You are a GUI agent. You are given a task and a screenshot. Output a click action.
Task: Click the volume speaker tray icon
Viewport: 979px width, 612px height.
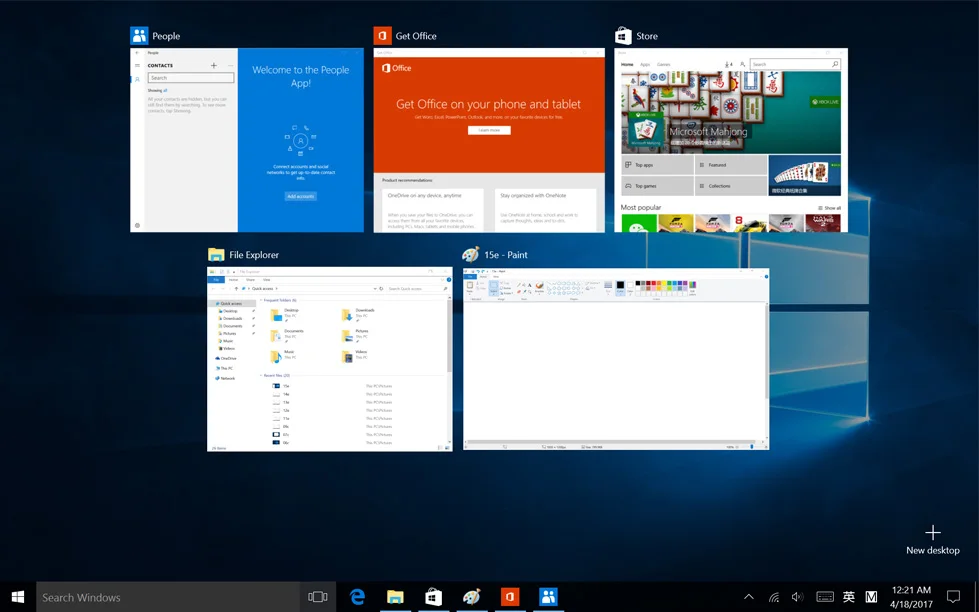[x=797, y=597]
